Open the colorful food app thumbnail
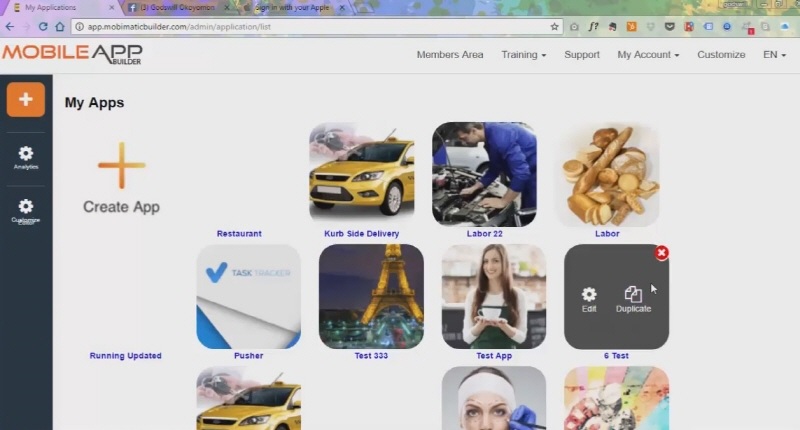The image size is (800, 430). (x=616, y=398)
